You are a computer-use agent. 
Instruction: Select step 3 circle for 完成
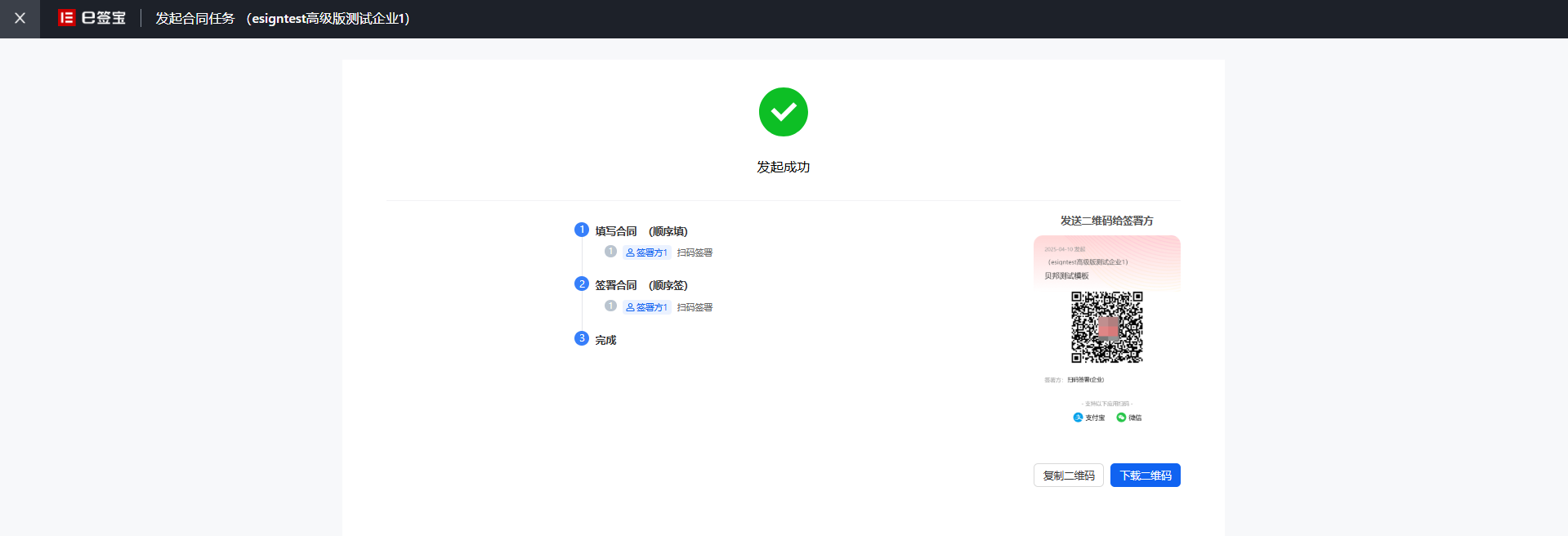pos(582,338)
